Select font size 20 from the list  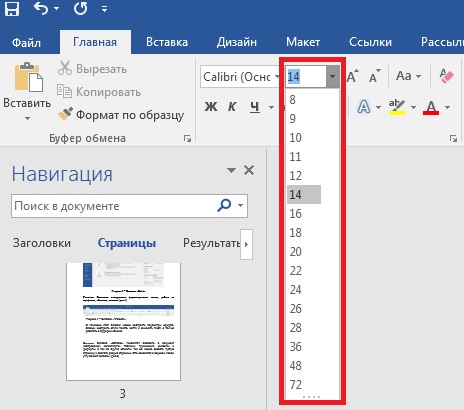coord(313,252)
